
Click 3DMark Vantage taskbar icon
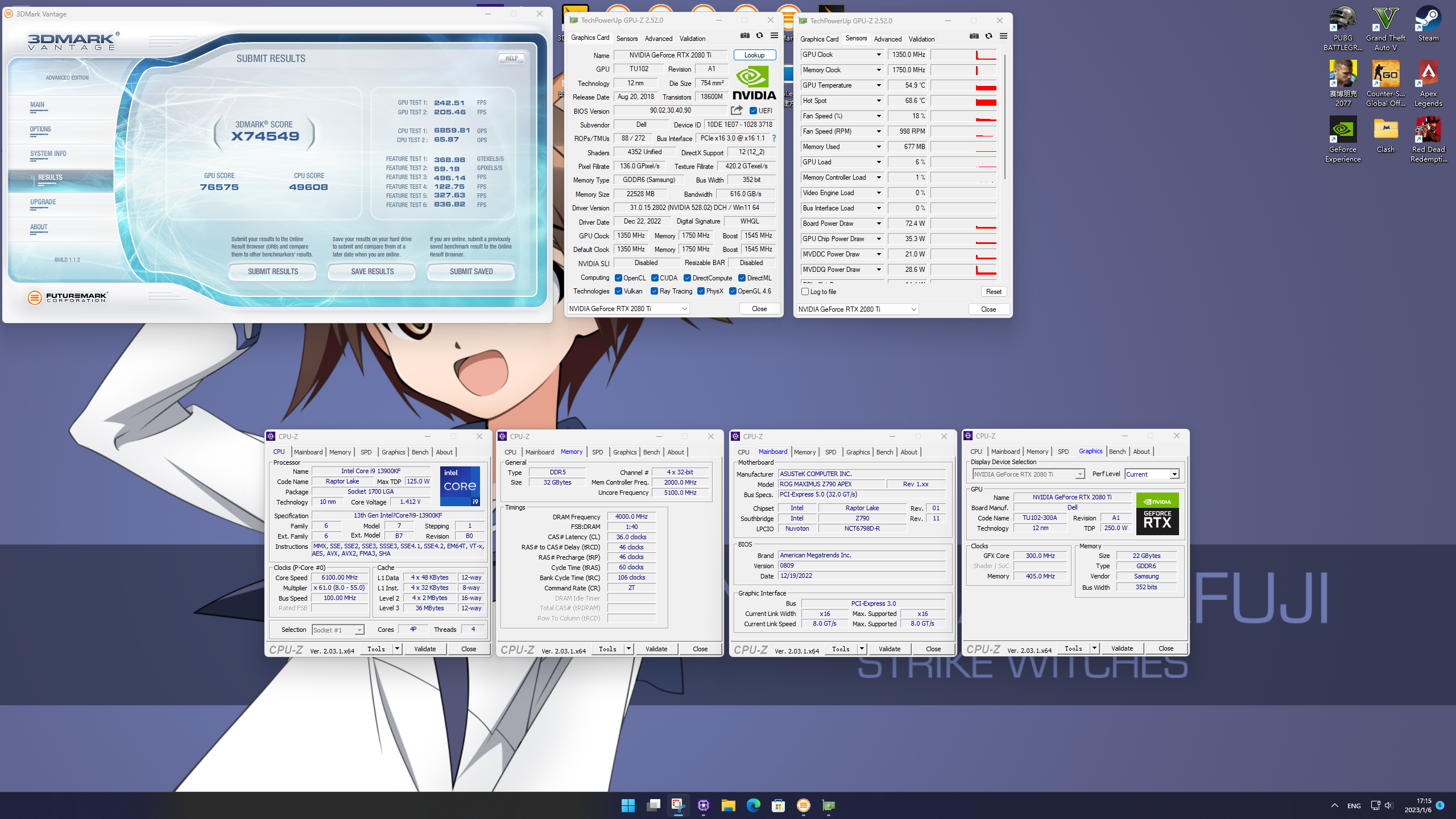pyautogui.click(x=803, y=805)
